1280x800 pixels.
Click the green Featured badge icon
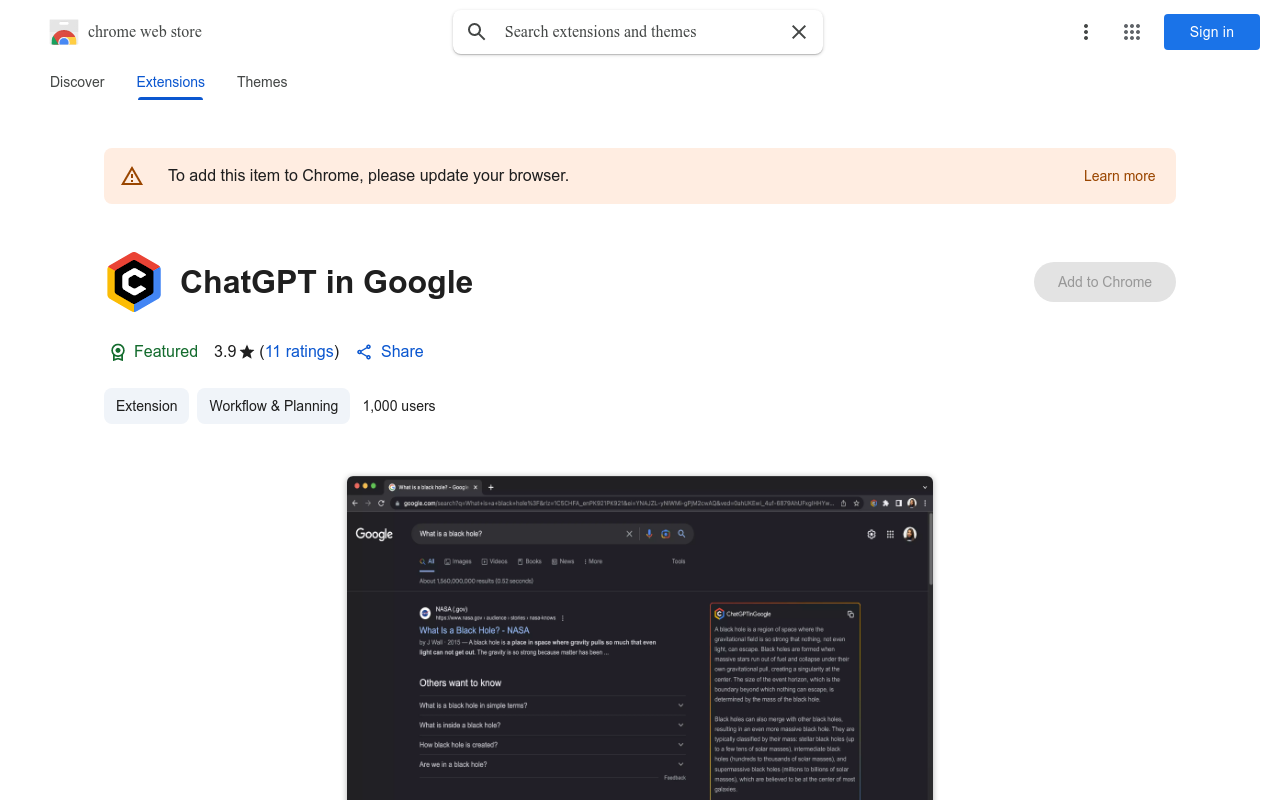point(118,352)
